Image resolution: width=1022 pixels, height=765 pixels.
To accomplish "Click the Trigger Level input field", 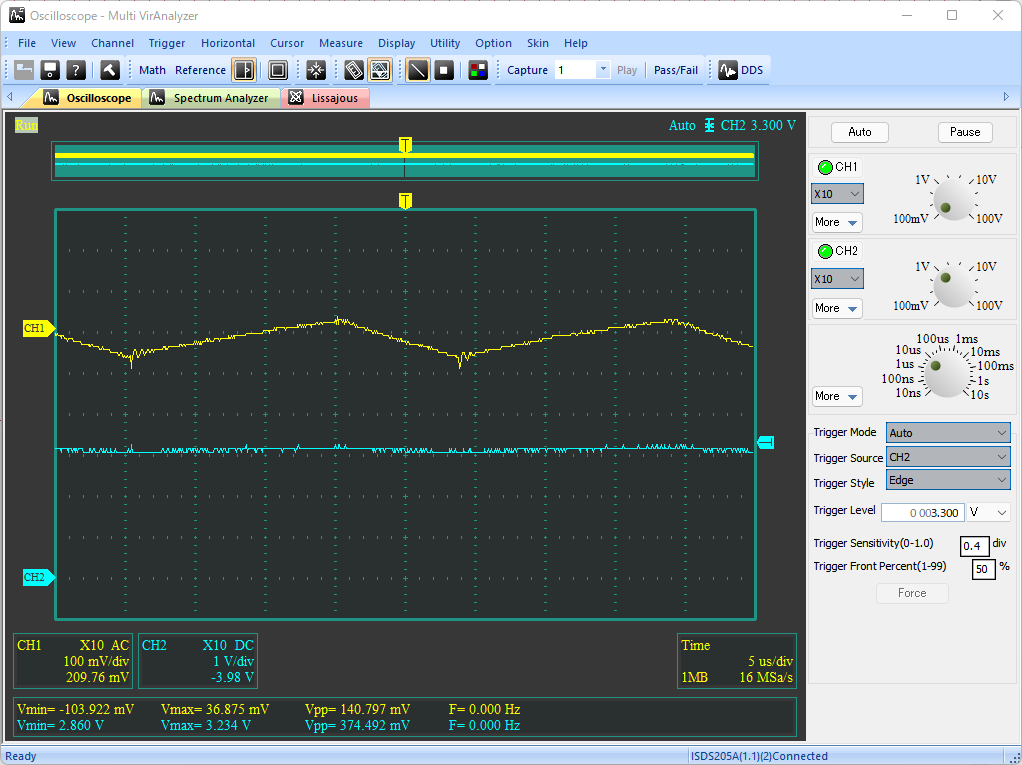I will [921, 512].
